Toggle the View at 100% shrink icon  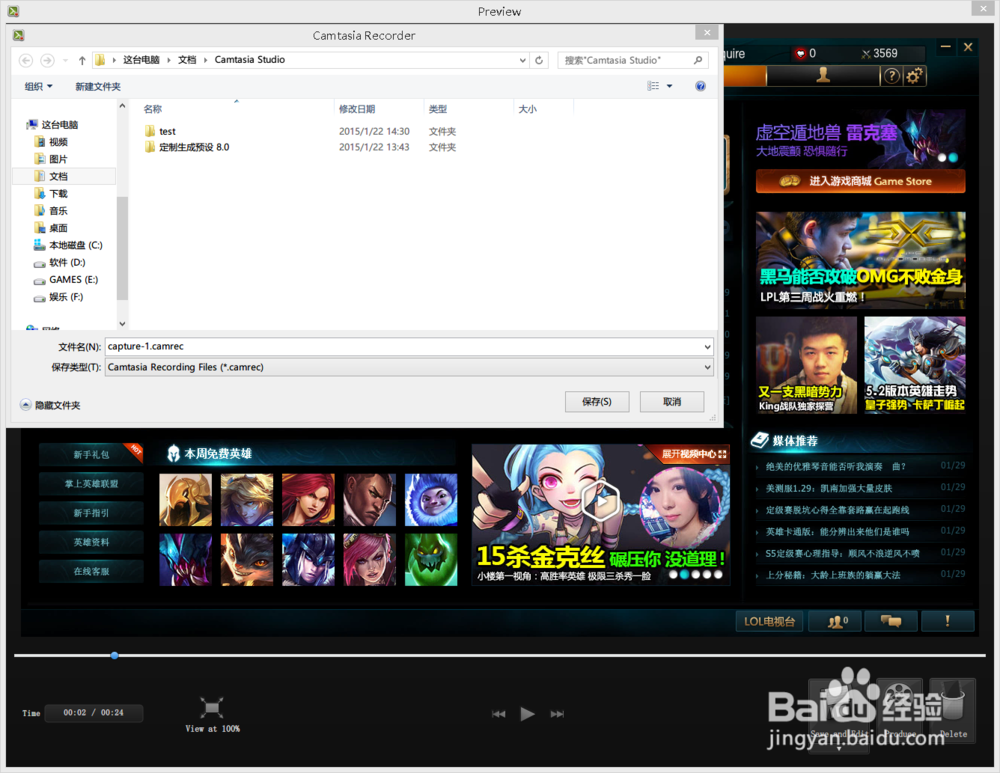[x=212, y=707]
